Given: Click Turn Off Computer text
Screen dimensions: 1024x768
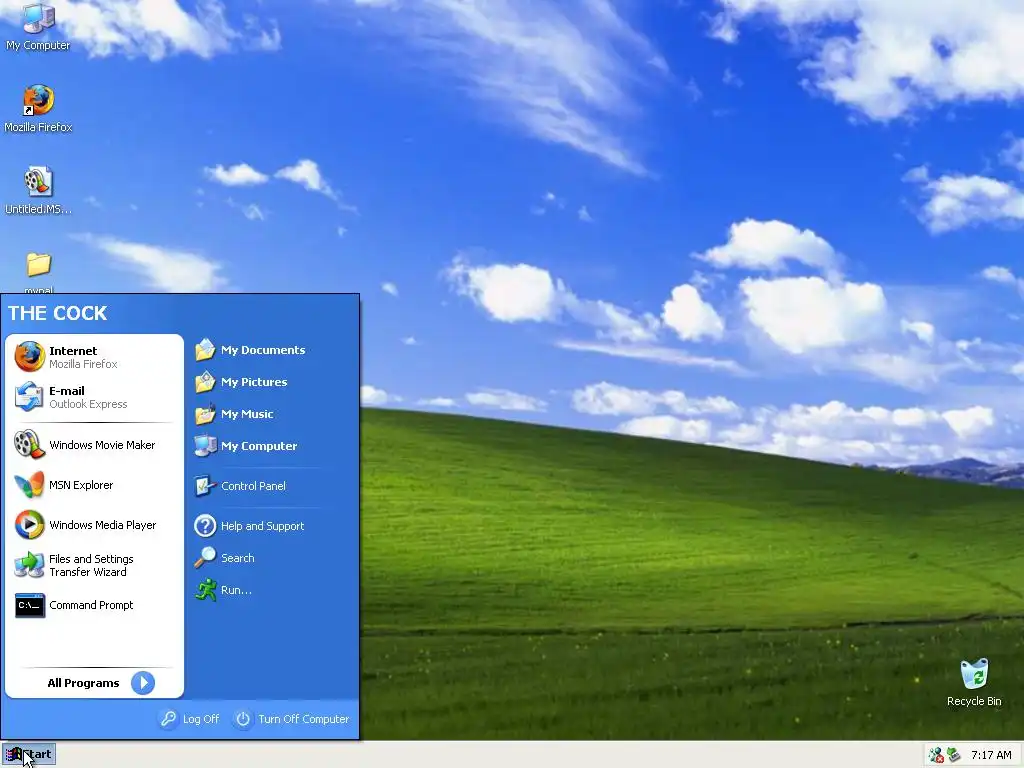Looking at the screenshot, I should [304, 719].
